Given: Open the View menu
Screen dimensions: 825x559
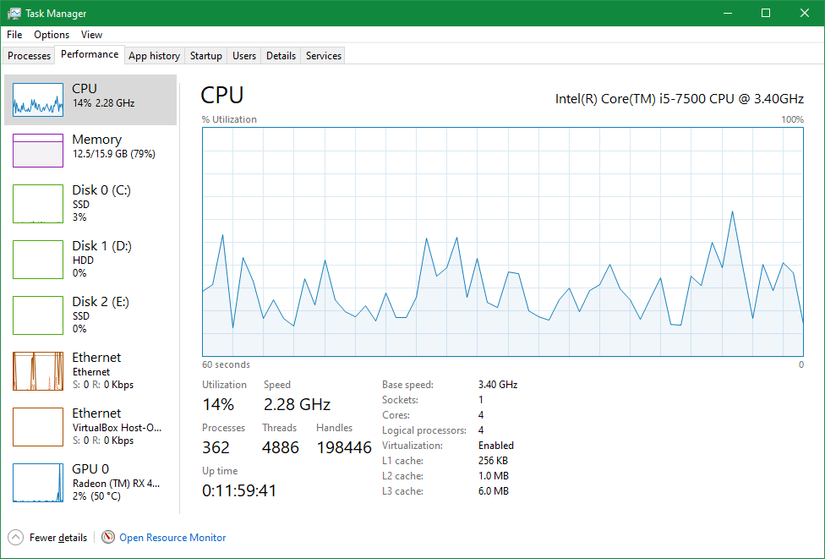Looking at the screenshot, I should click(x=92, y=35).
